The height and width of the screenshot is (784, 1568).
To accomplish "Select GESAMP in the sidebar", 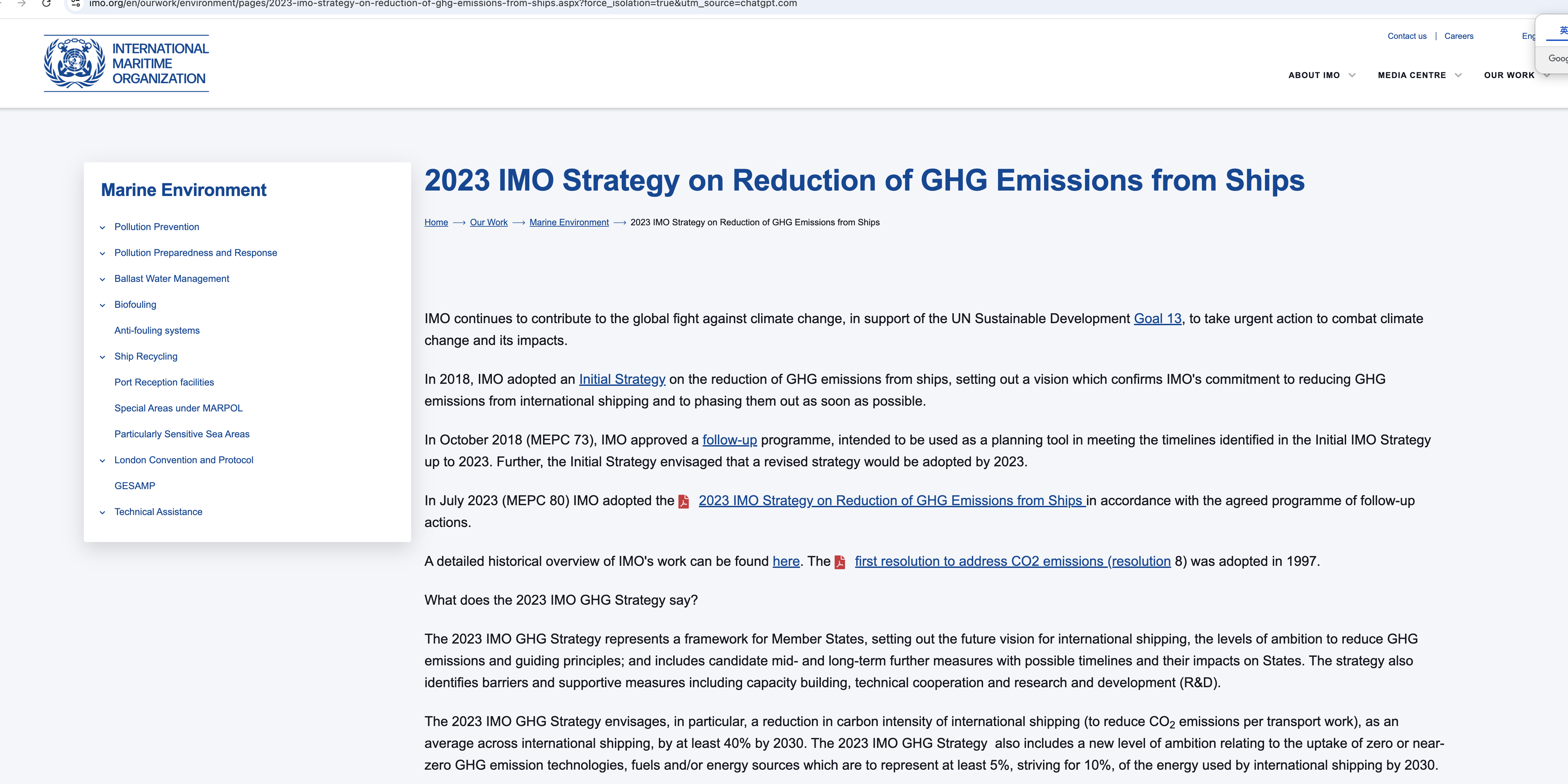I will tap(135, 486).
